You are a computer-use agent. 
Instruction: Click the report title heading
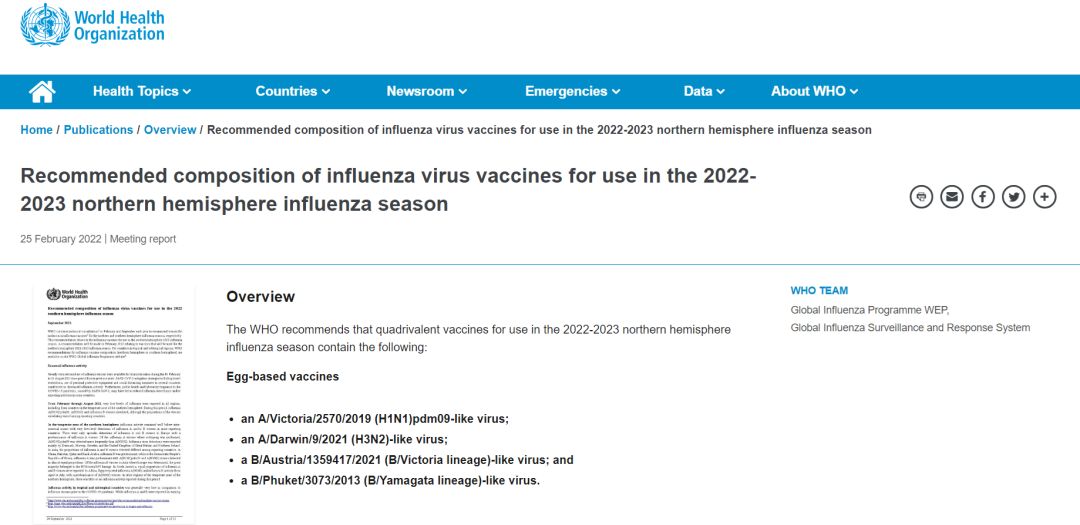pos(388,190)
